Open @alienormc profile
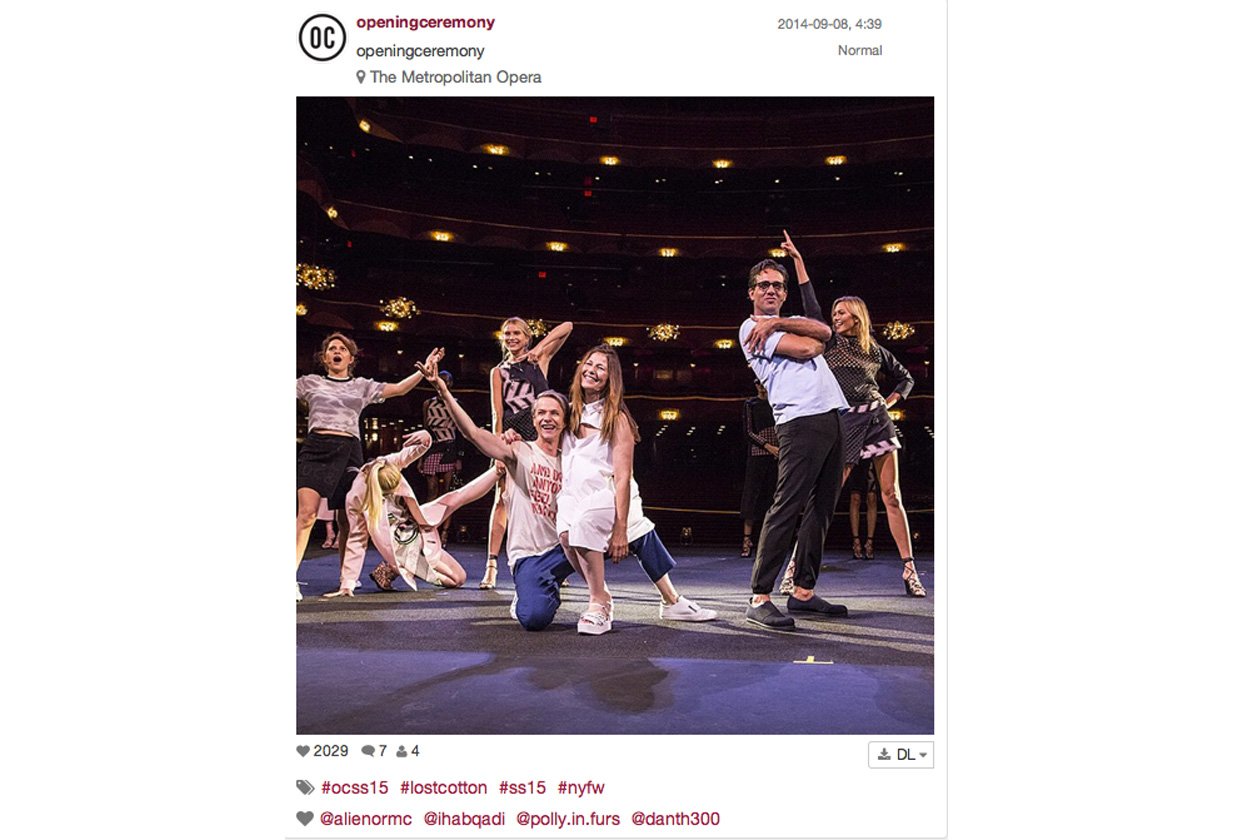Image resolution: width=1260 pixels, height=840 pixels. click(x=366, y=819)
